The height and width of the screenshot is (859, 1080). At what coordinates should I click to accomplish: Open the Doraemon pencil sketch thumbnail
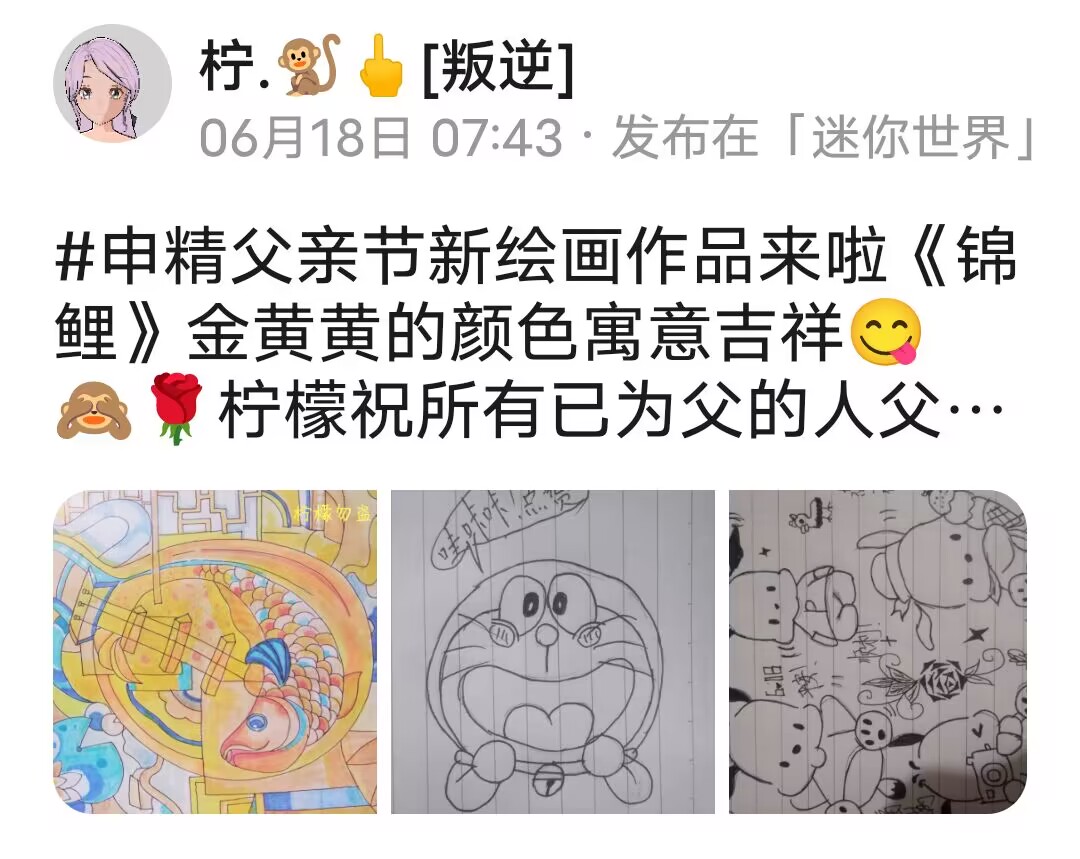[x=553, y=652]
